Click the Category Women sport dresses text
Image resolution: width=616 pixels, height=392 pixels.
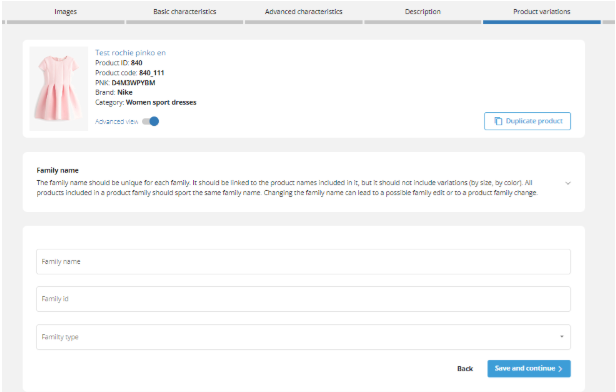click(x=146, y=103)
